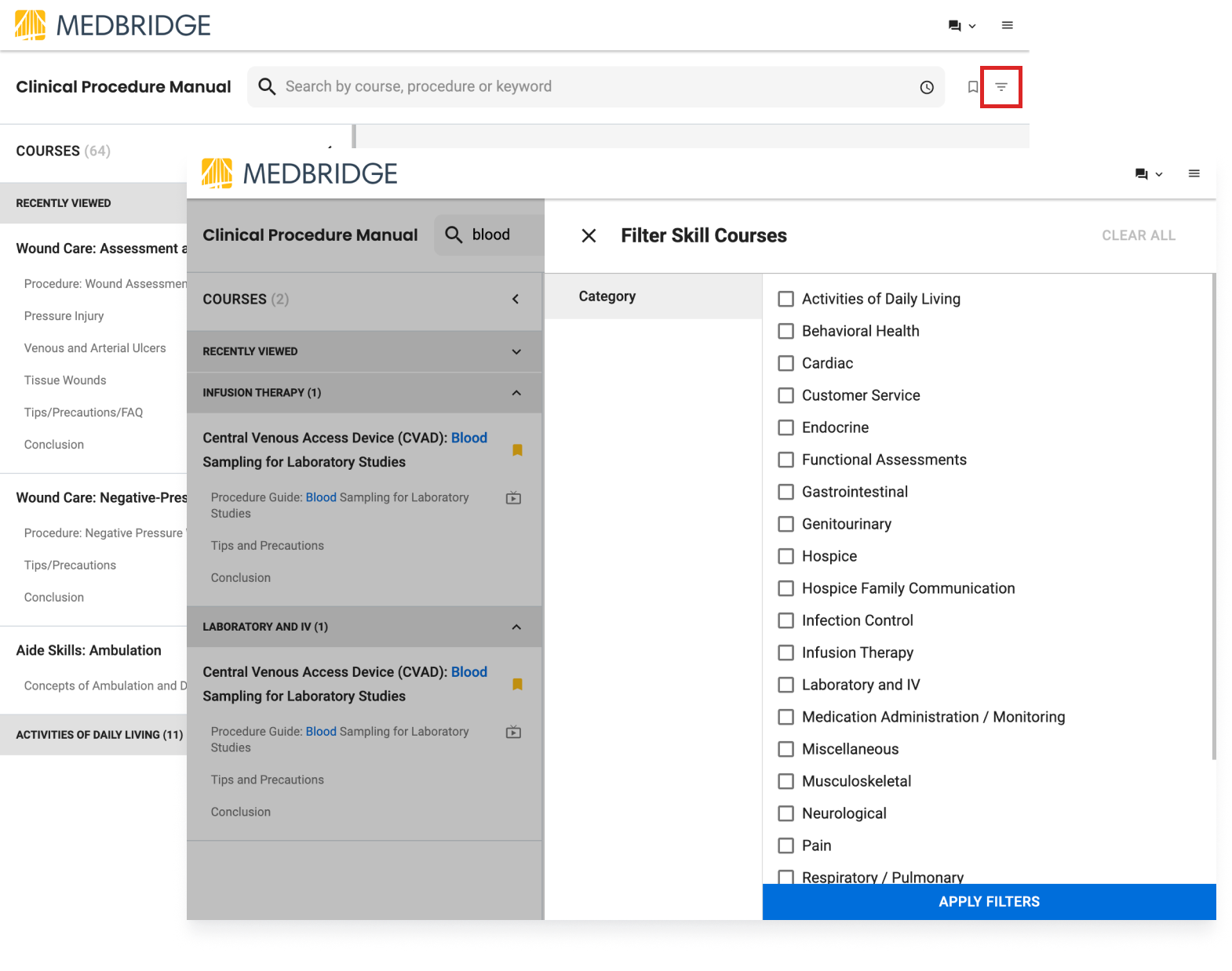Expand Activities of Daily Living (11) section
This screenshot has width=1232, height=971.
(93, 735)
